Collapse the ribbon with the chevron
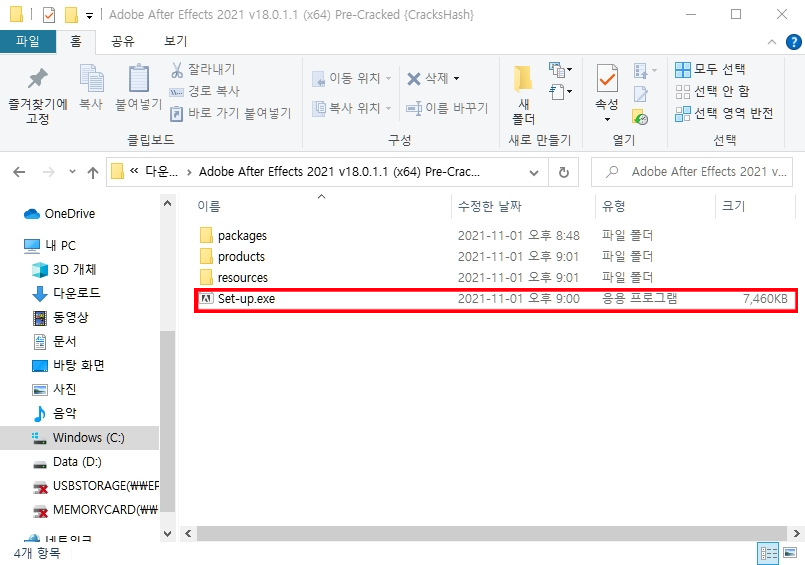 coord(772,42)
